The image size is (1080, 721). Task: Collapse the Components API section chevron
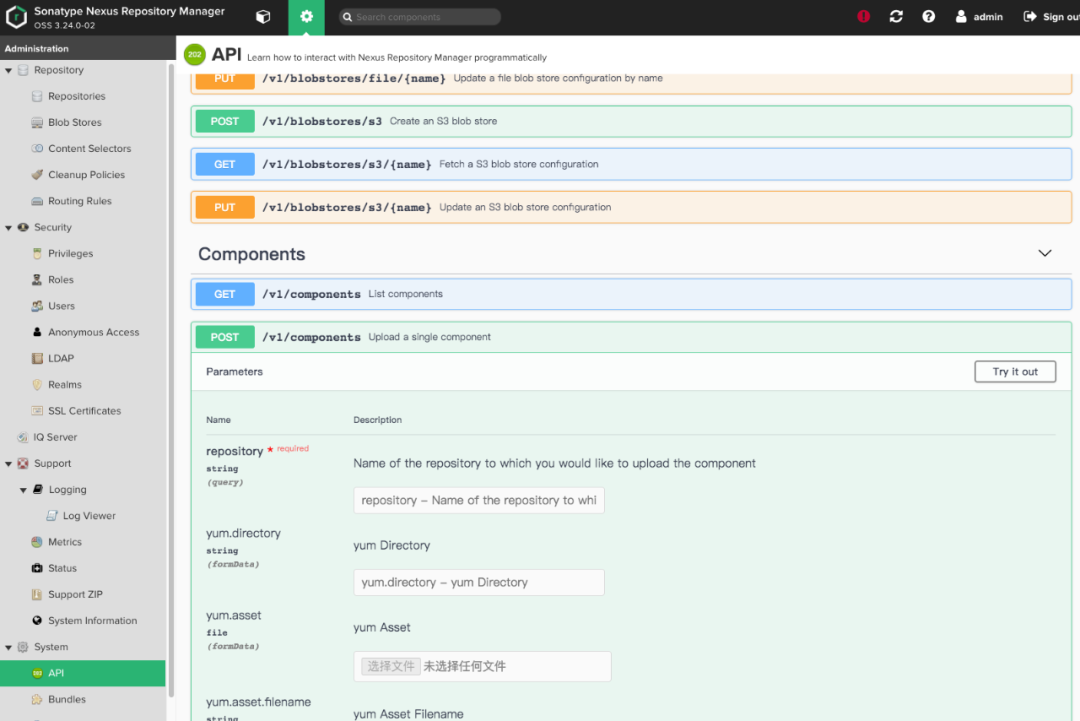tap(1045, 254)
